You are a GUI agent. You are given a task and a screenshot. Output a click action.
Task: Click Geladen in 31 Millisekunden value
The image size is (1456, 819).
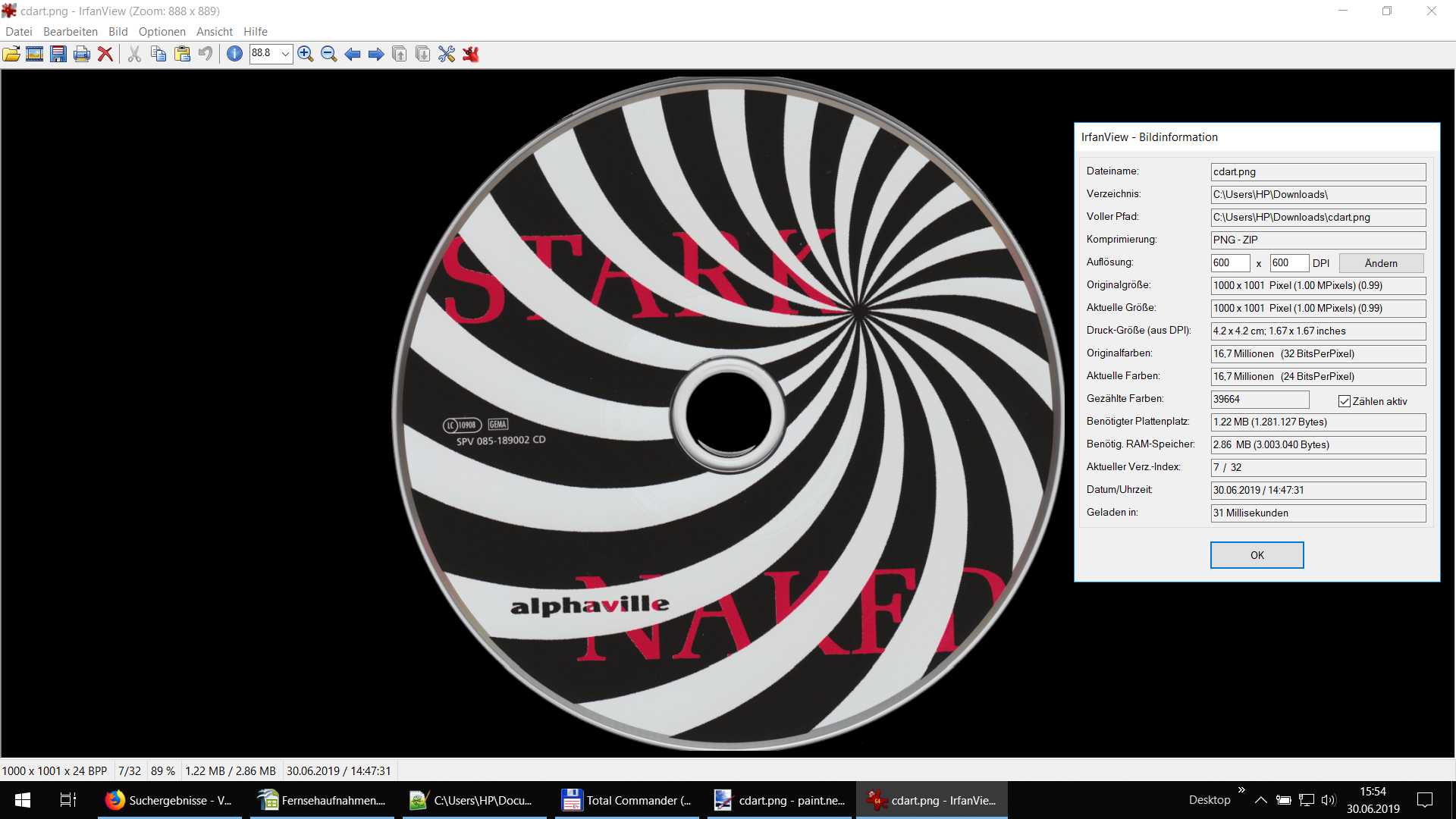[1318, 513]
